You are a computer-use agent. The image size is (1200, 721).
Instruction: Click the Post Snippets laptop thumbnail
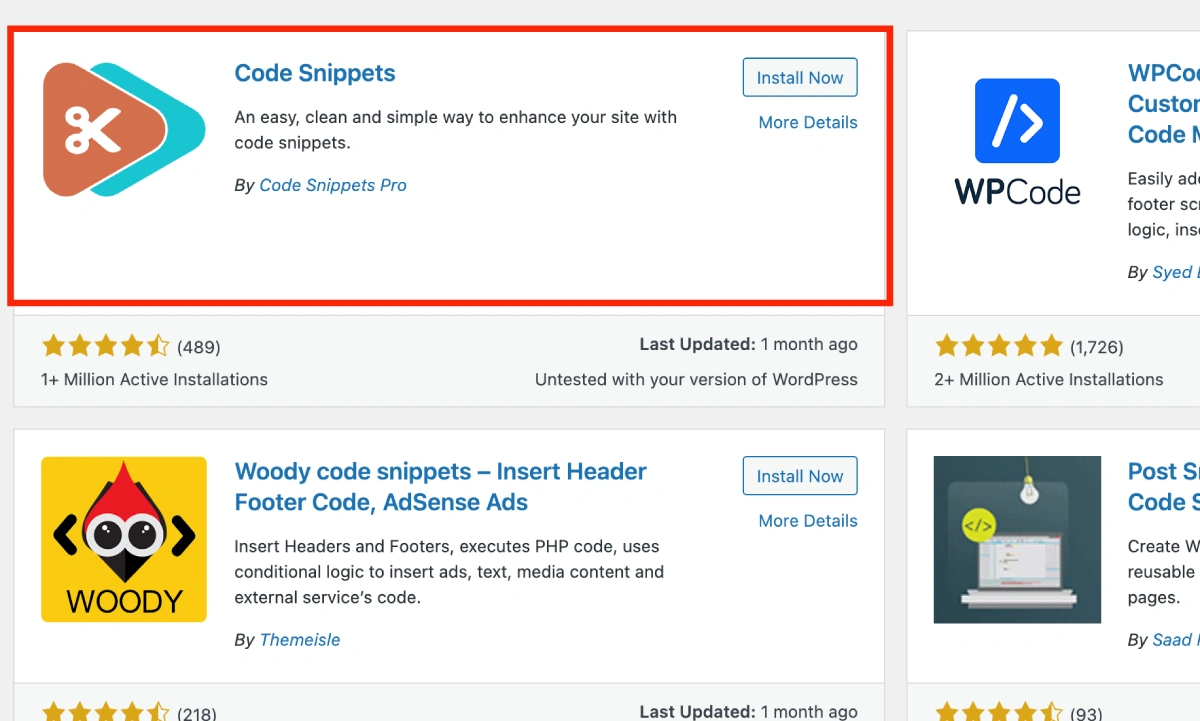pos(1017,540)
